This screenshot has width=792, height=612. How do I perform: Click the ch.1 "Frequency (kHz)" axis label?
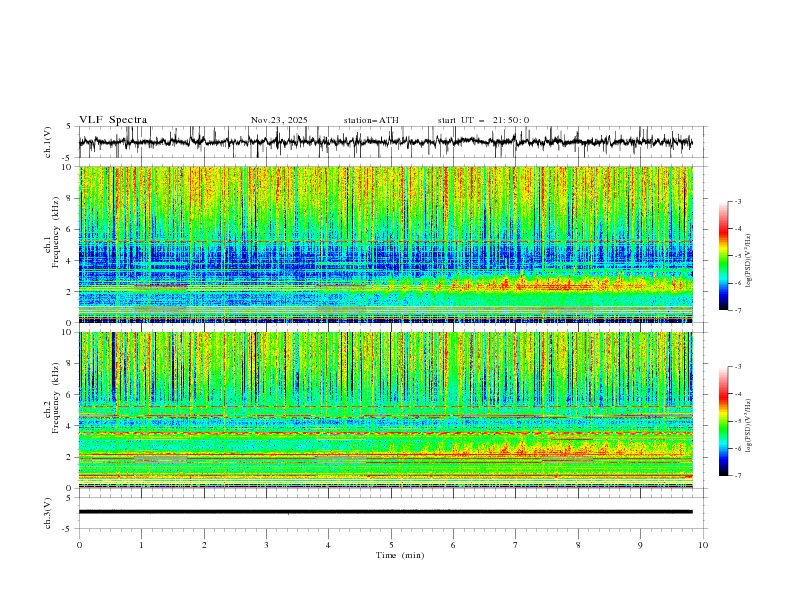pyautogui.click(x=56, y=232)
